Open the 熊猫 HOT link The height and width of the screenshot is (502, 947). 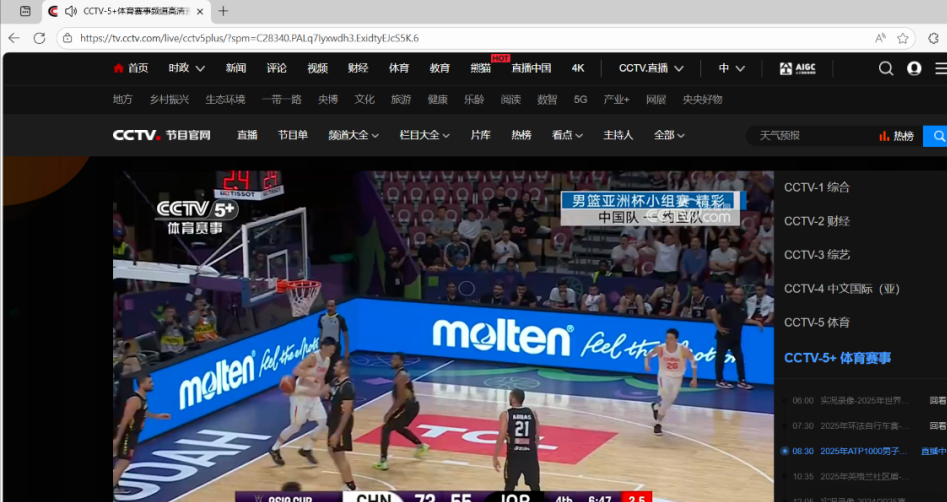tap(481, 68)
